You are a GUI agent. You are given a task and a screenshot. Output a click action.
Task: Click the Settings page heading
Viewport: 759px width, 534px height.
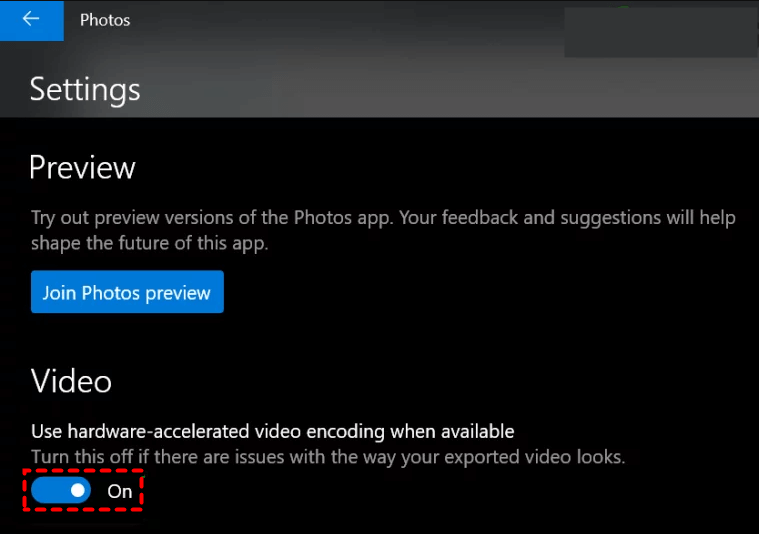pyautogui.click(x=85, y=89)
